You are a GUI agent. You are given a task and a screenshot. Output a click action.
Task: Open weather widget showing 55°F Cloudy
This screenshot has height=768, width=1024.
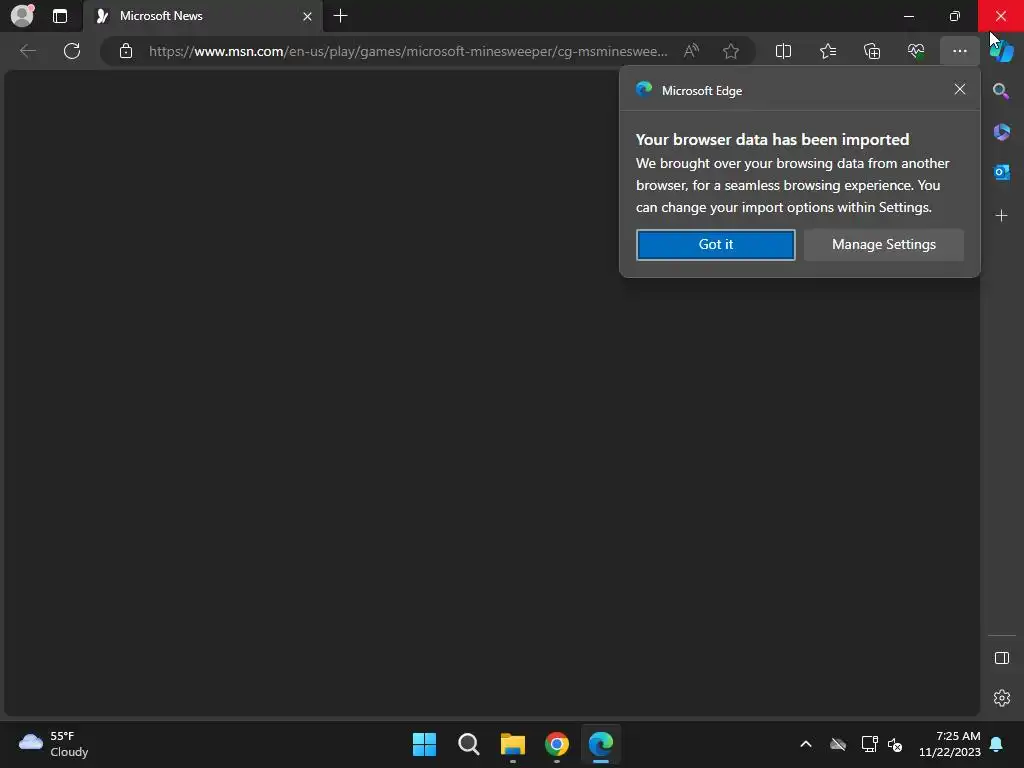(54, 744)
